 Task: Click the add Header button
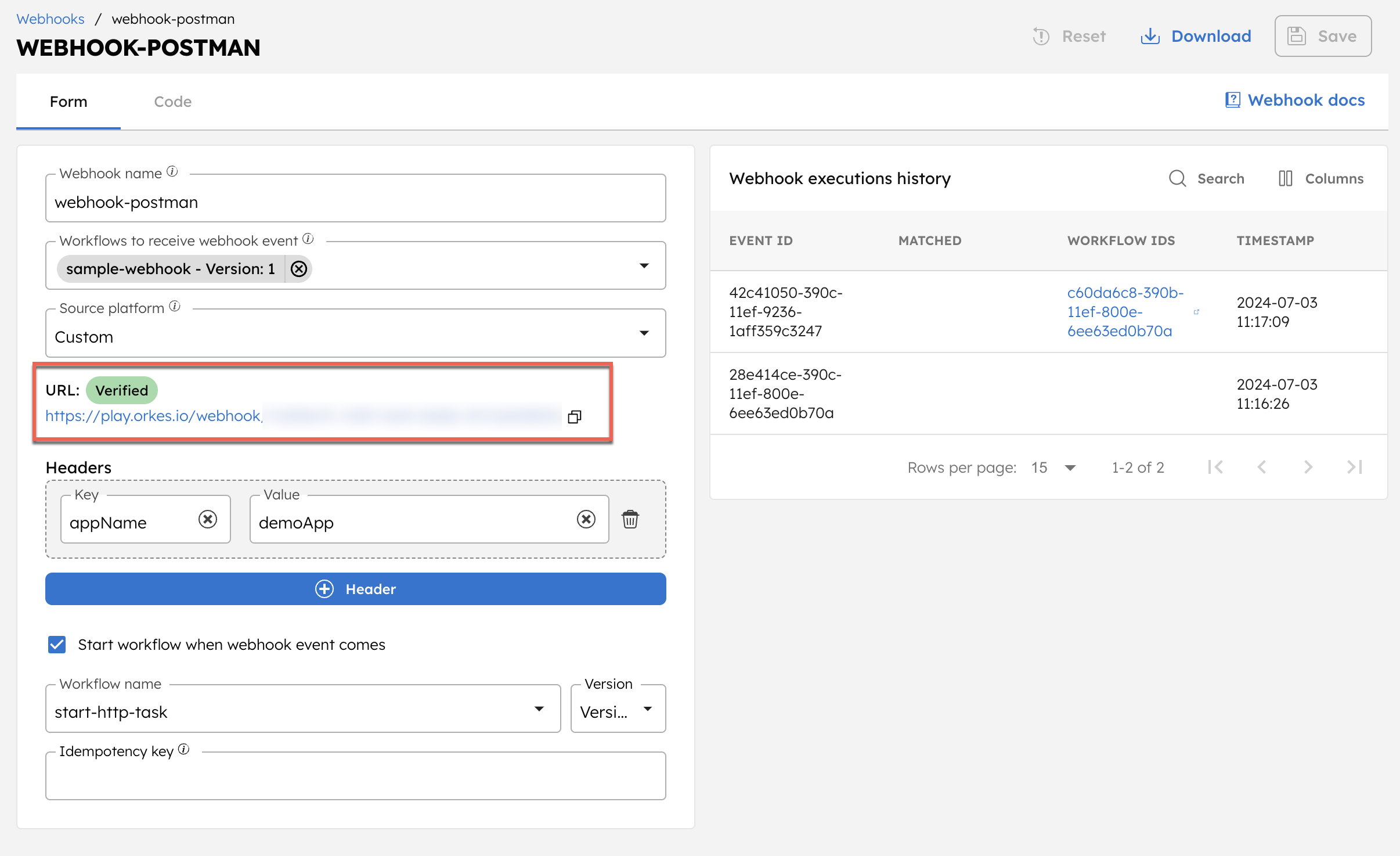(x=356, y=589)
